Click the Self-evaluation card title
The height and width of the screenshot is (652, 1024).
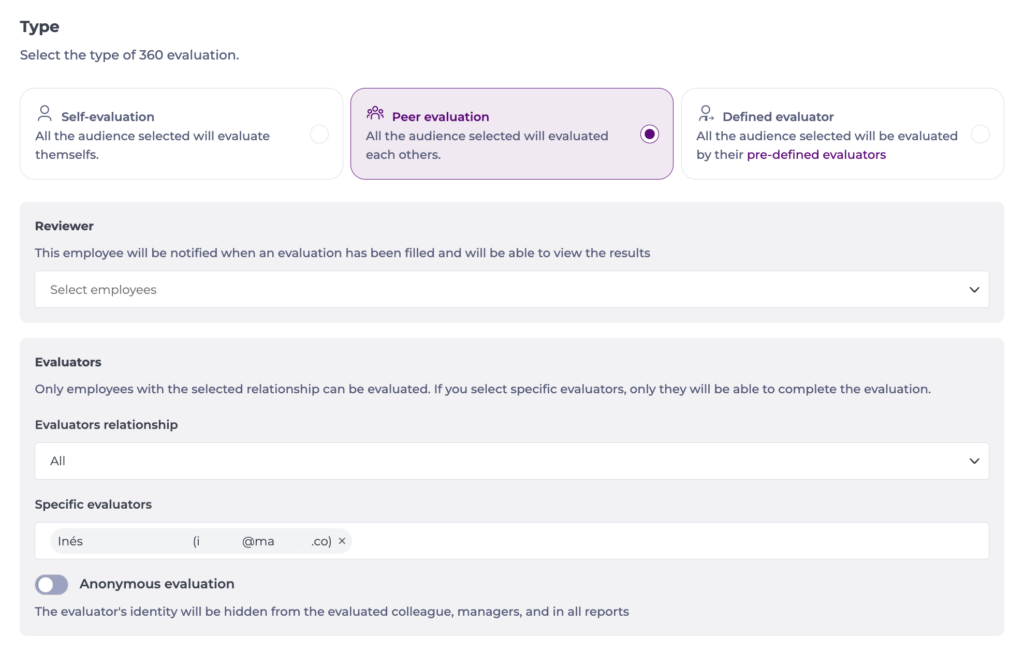tap(108, 117)
